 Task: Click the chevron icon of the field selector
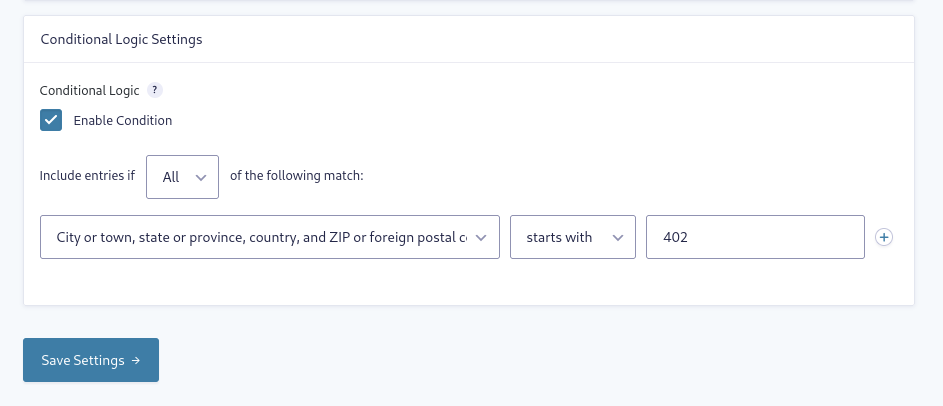point(481,238)
